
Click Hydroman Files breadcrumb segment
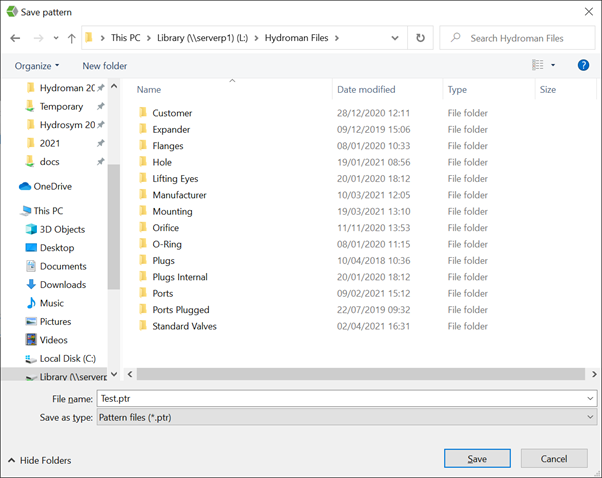[296, 38]
